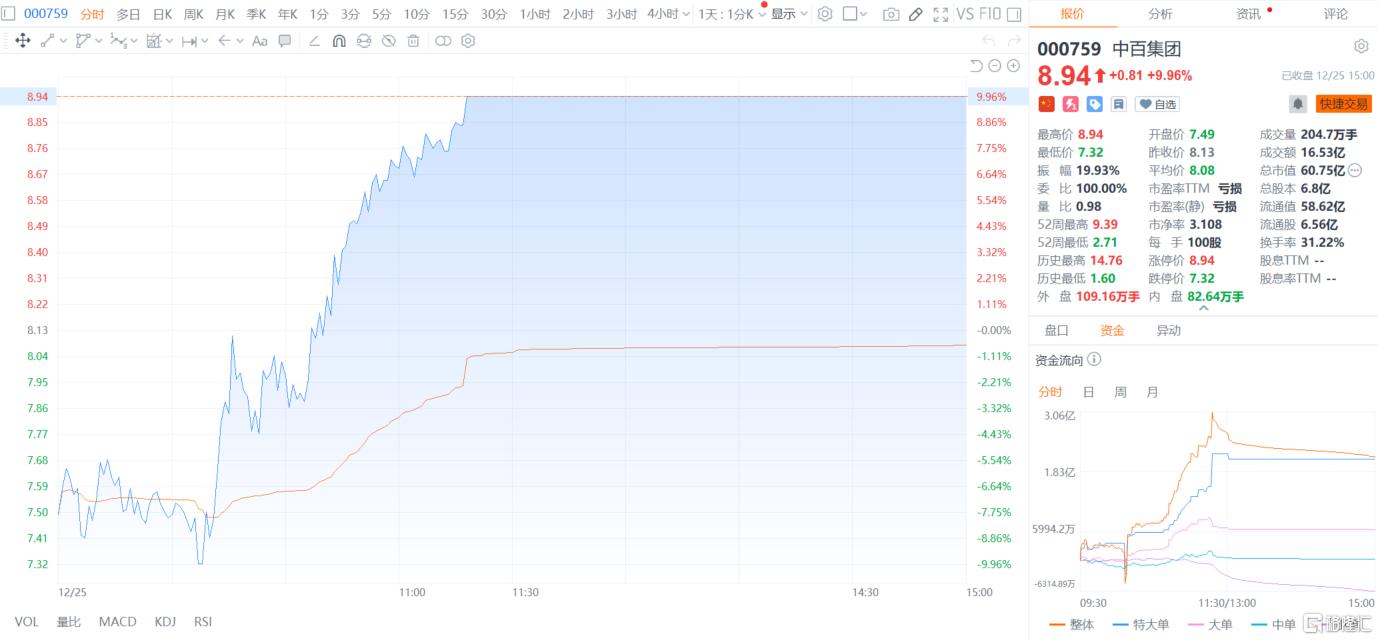The width and height of the screenshot is (1378, 640).
Task: Select the 15分 interval
Action: (x=455, y=14)
